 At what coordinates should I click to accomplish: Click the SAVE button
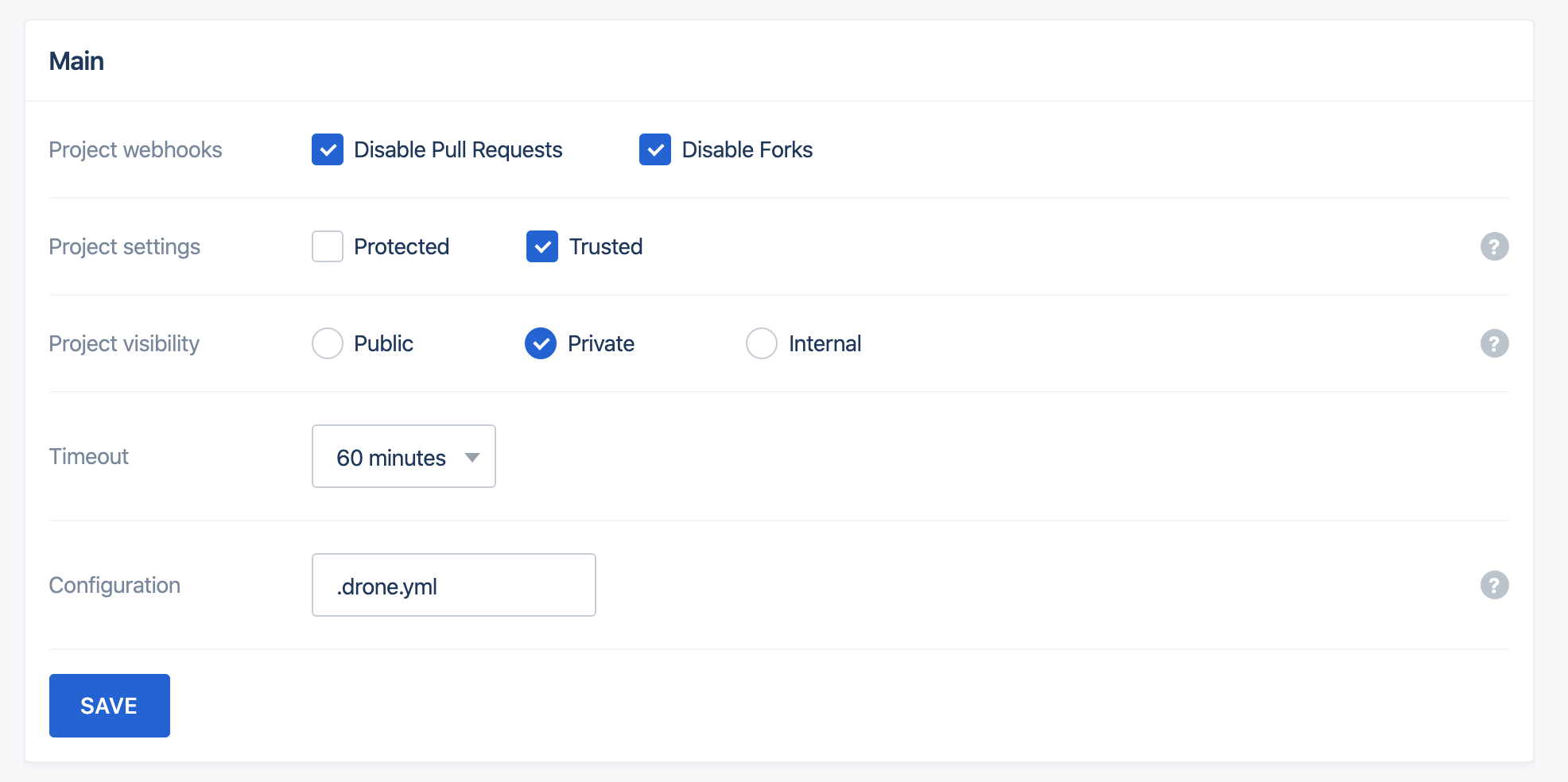tap(110, 706)
